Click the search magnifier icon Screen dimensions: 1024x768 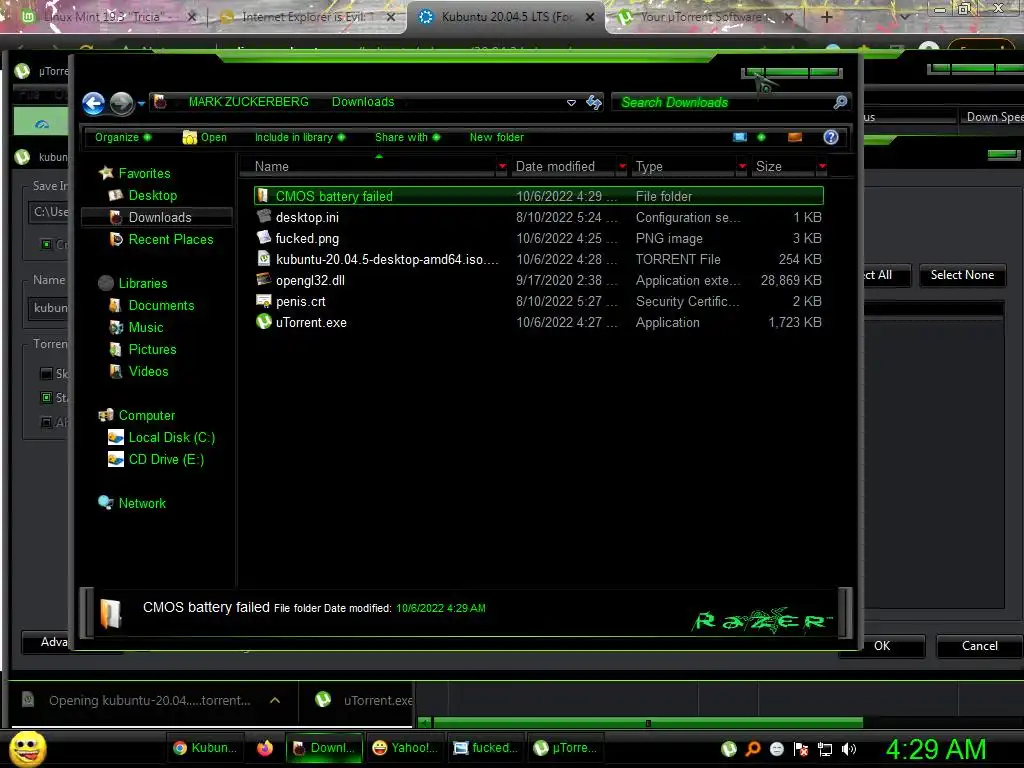(840, 102)
